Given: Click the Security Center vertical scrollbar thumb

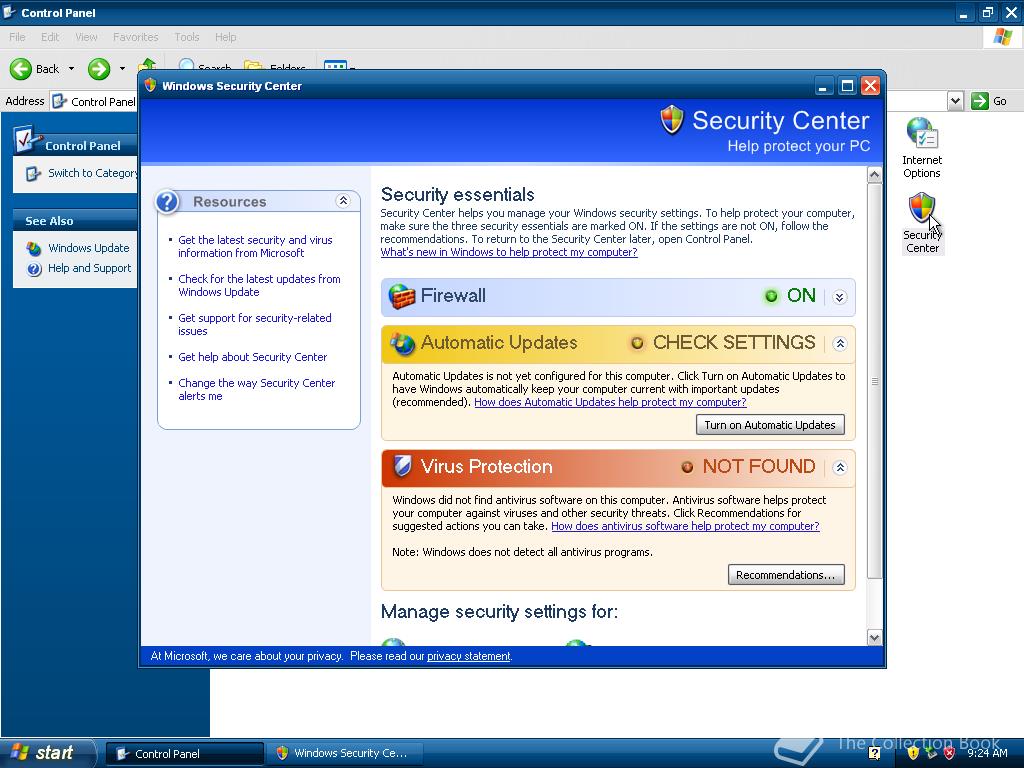Looking at the screenshot, I should coord(874,381).
